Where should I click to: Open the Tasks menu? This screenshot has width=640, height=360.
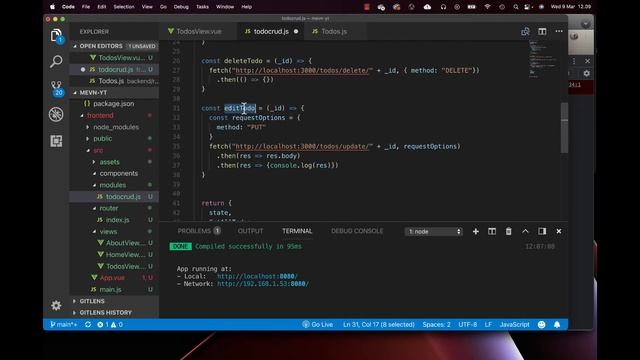(x=202, y=7)
